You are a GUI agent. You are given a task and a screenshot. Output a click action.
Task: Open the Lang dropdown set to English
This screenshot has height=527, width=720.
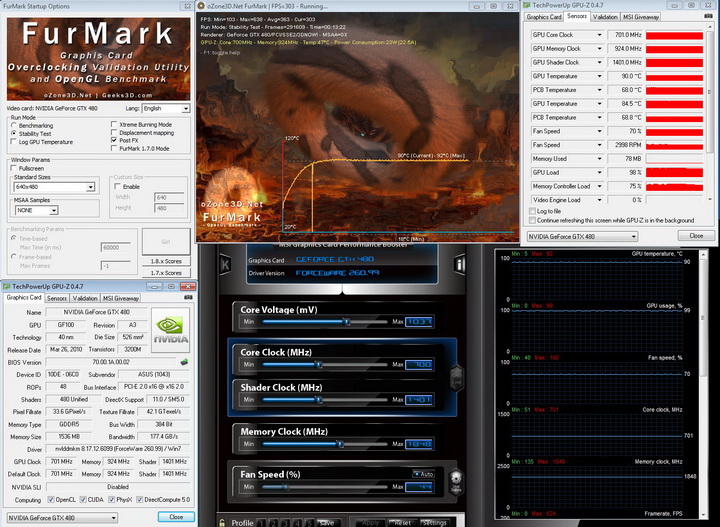[x=165, y=108]
